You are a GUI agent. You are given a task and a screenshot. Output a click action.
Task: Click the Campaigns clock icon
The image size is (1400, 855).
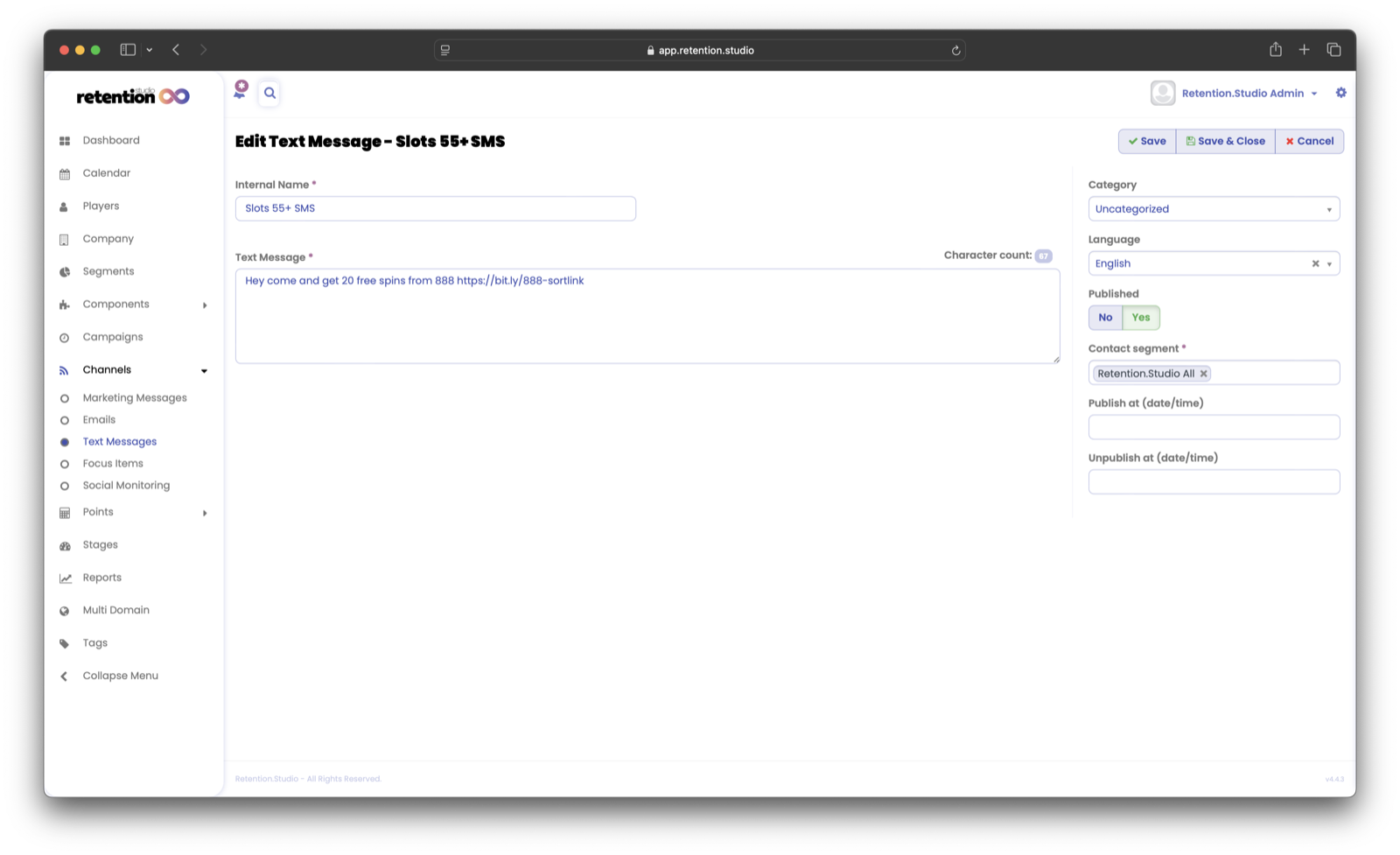(x=65, y=338)
